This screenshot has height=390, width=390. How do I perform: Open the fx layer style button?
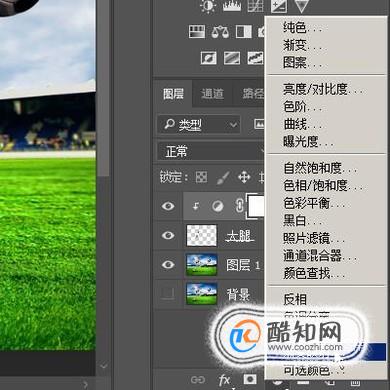[224, 380]
